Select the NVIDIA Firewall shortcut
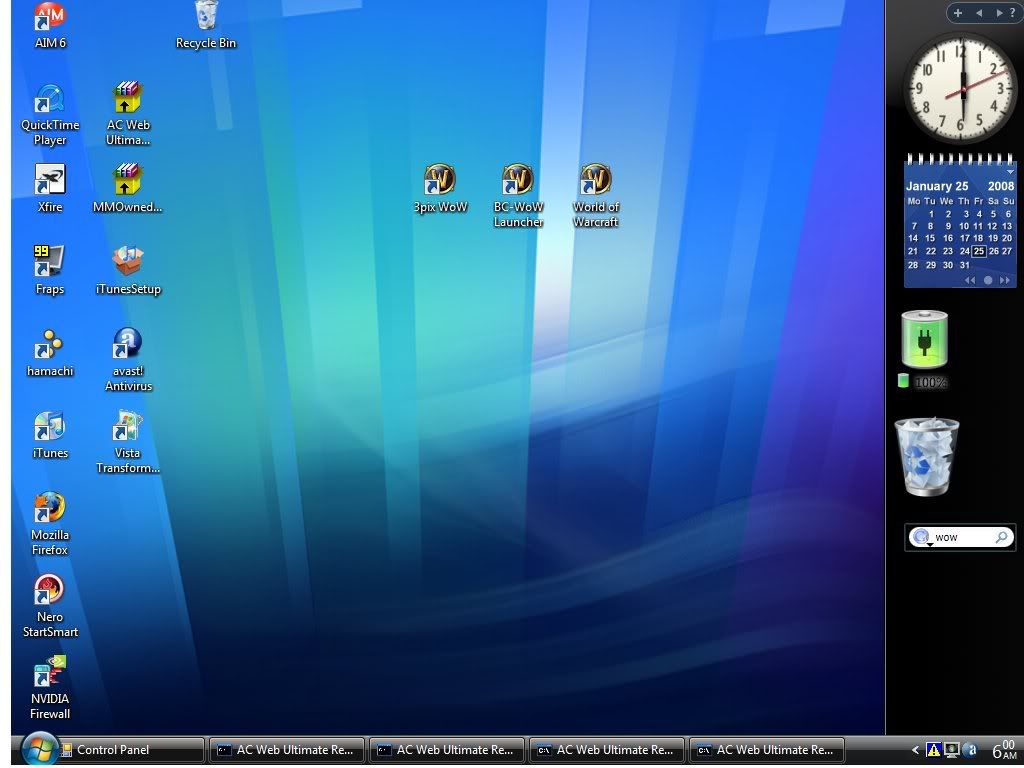This screenshot has height=768, width=1024. pos(50,688)
